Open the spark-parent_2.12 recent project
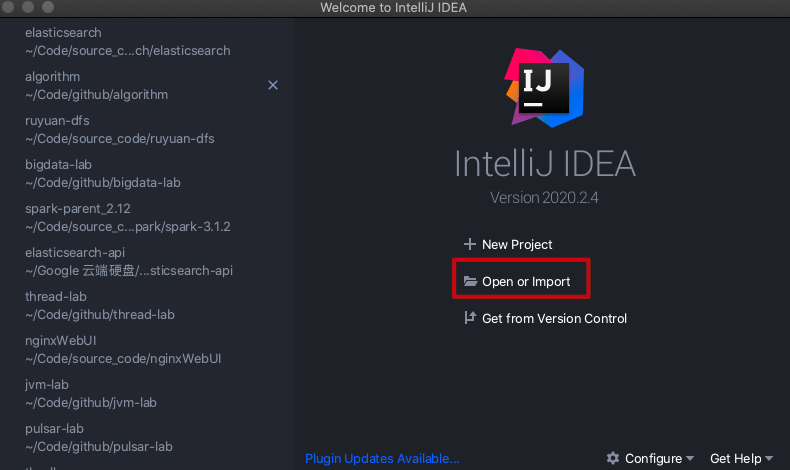 [x=127, y=218]
